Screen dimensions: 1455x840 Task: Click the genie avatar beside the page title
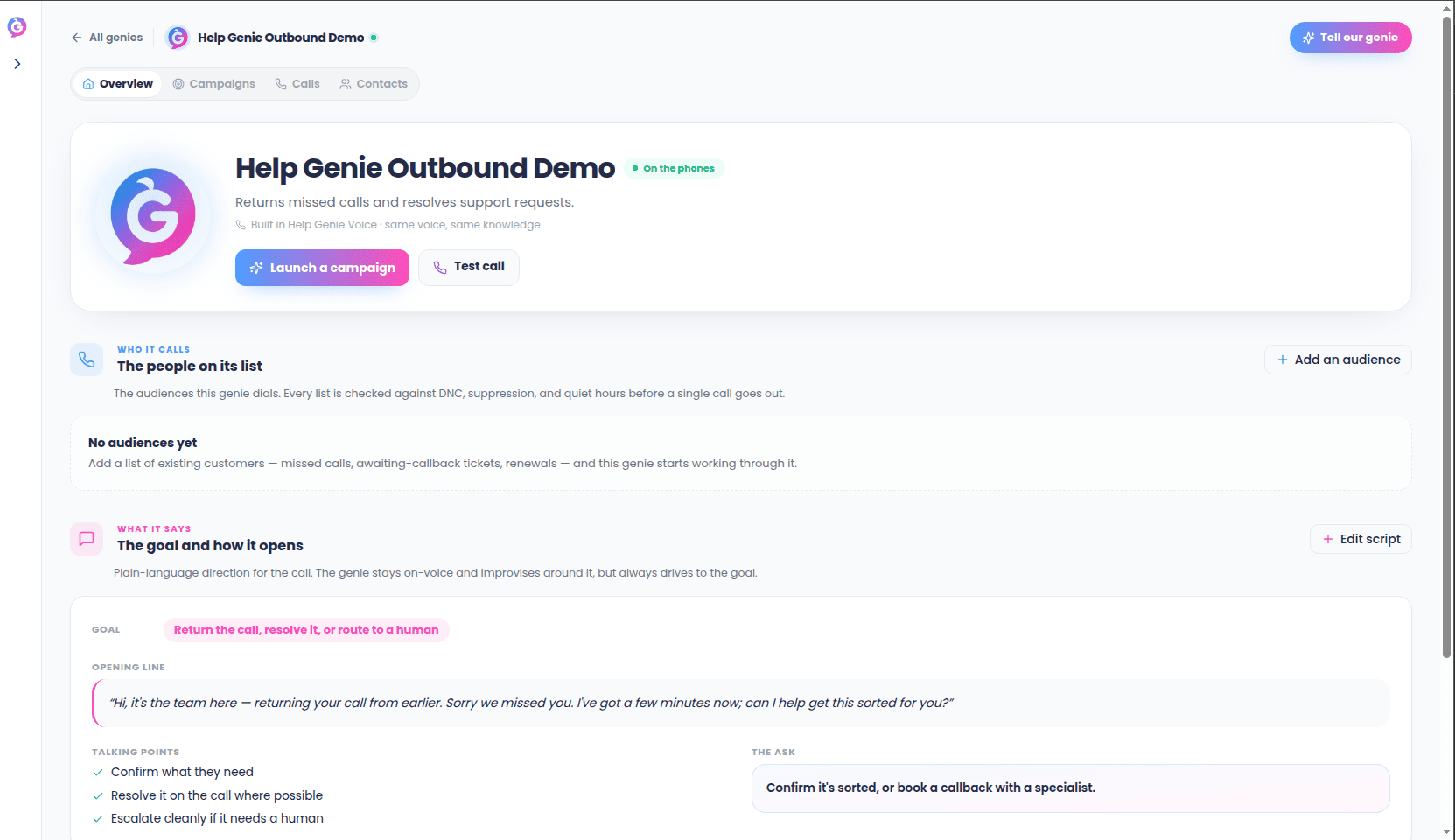[x=178, y=38]
